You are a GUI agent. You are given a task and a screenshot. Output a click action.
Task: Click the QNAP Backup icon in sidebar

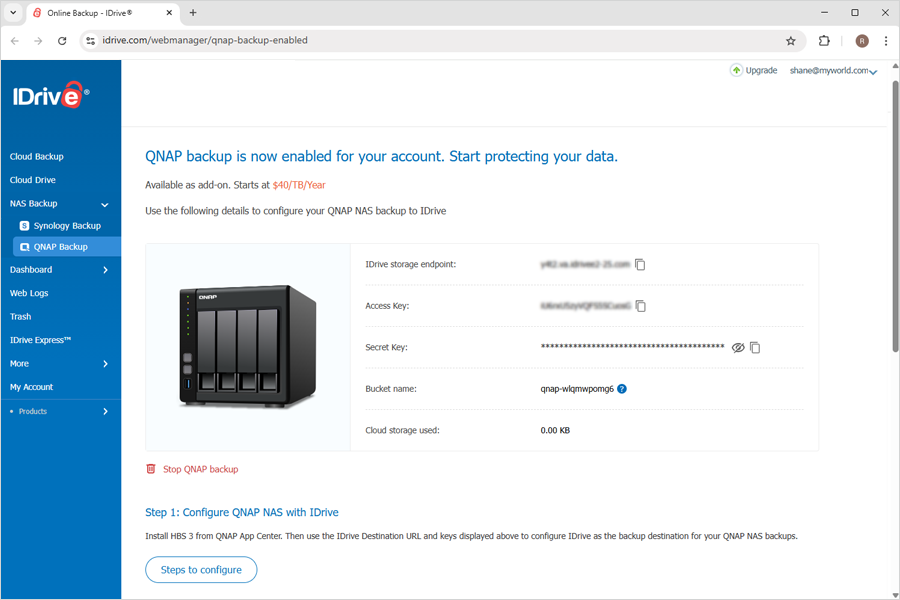click(24, 247)
